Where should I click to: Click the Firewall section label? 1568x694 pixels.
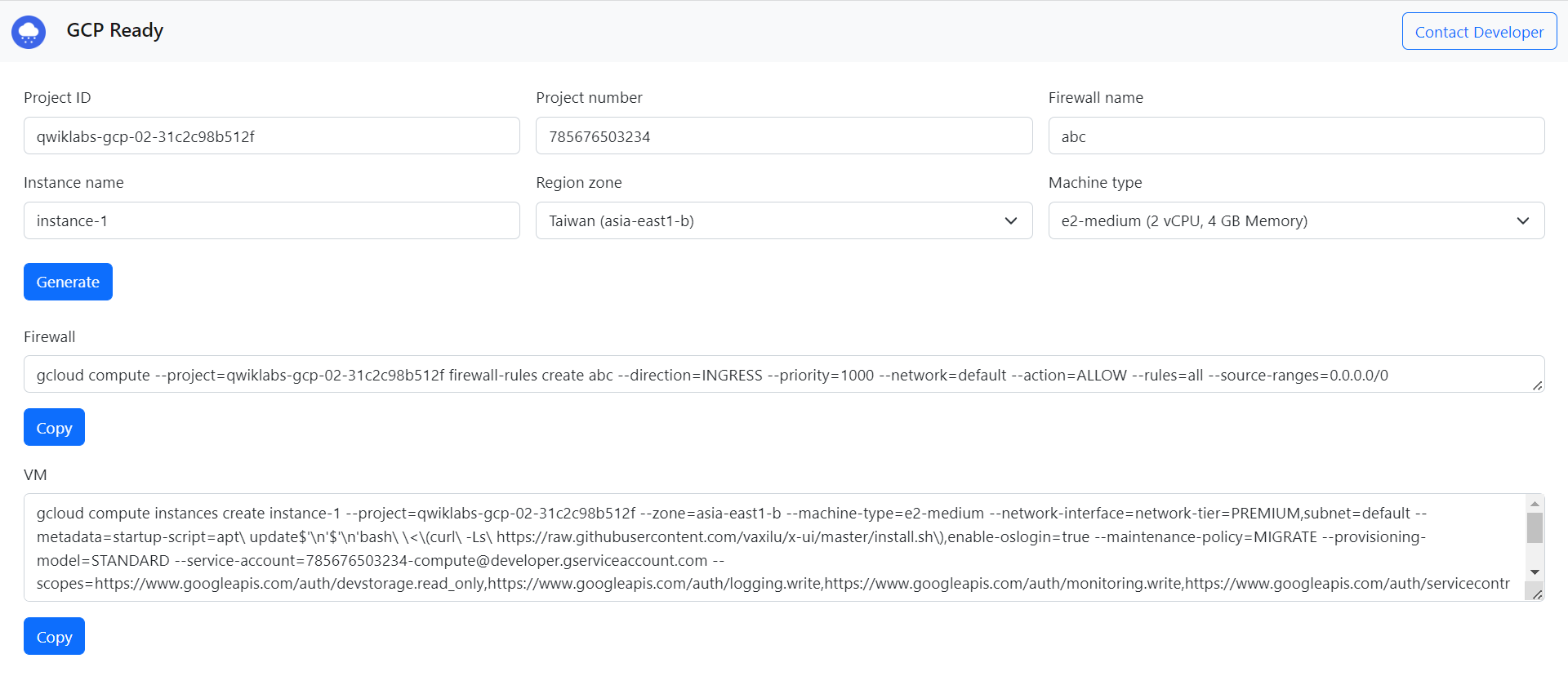[49, 336]
